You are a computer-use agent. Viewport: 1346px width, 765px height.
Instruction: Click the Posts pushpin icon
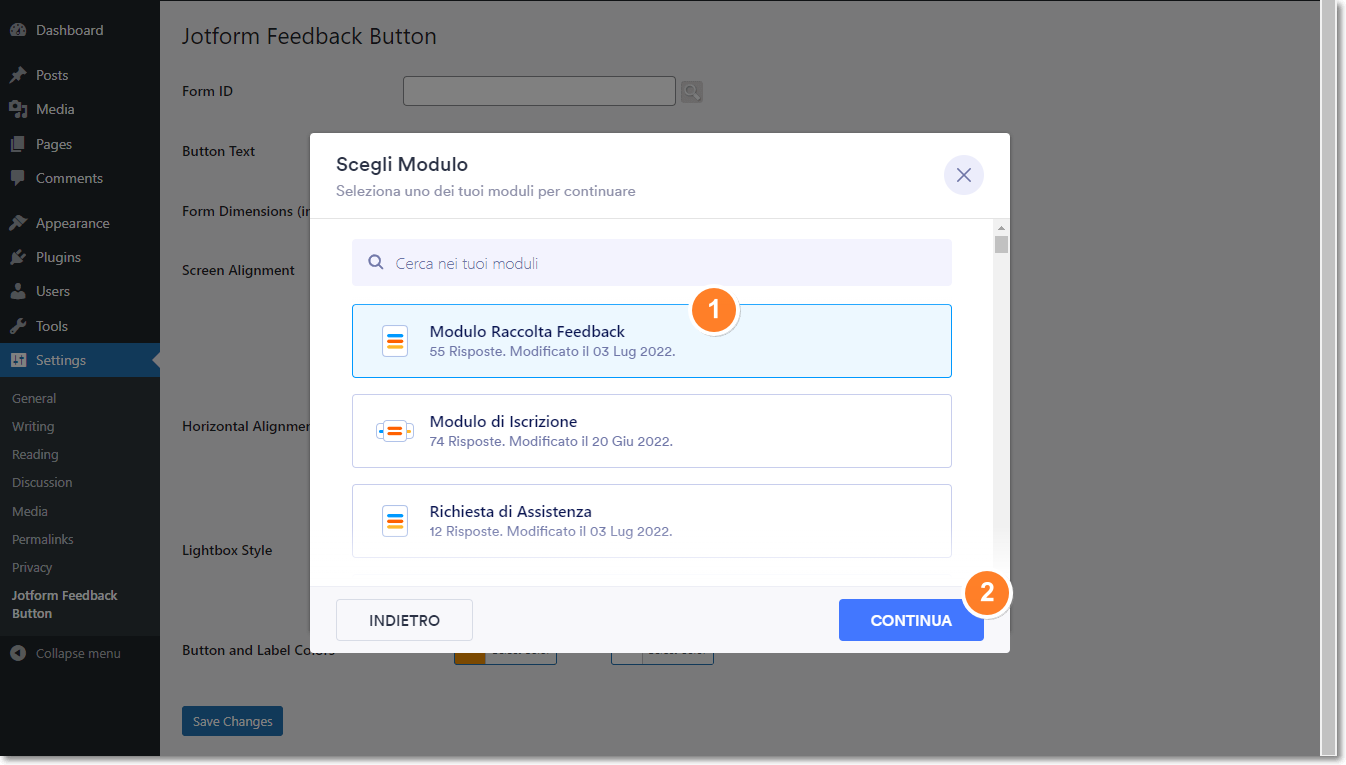[18, 75]
